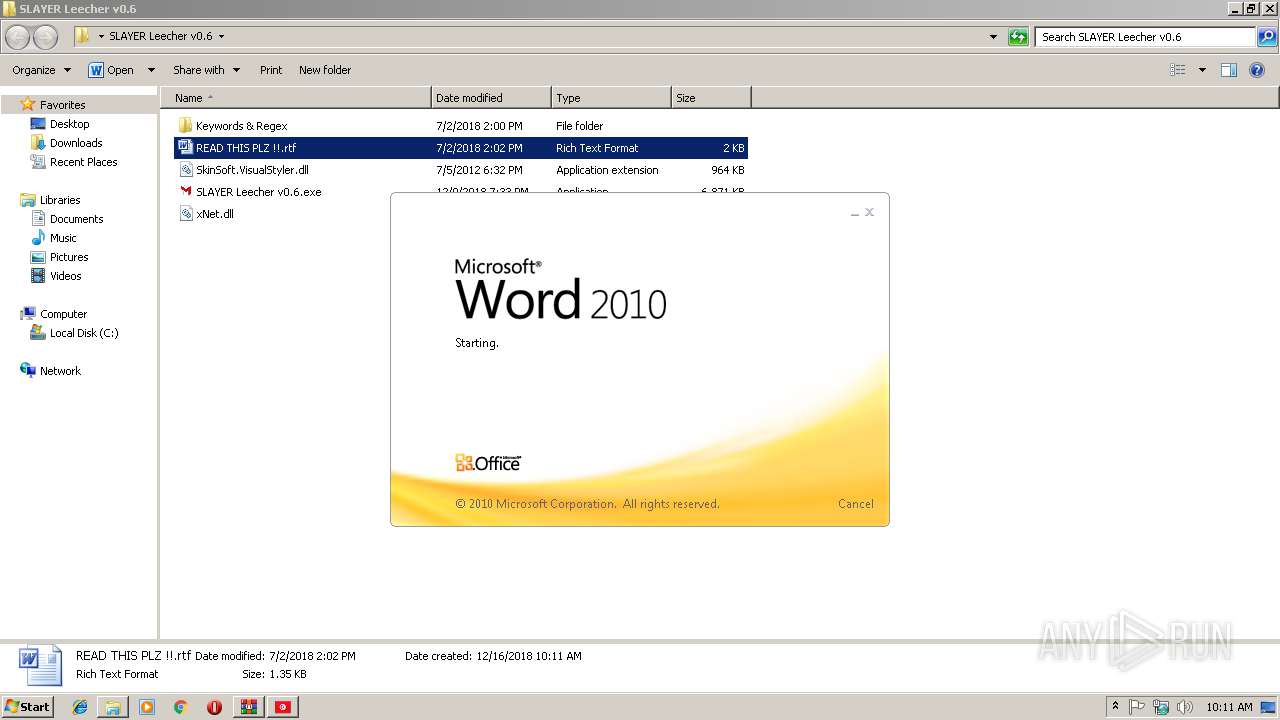Open Desktop in the navigation pane
The width and height of the screenshot is (1280, 720).
click(x=69, y=124)
